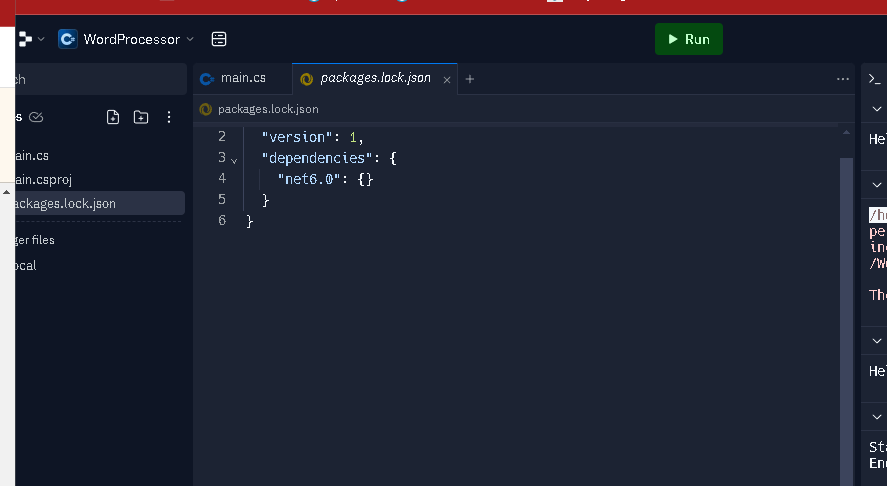Screen dimensions: 887x486
Task: Click the new folder icon in files panel
Action: point(141,117)
